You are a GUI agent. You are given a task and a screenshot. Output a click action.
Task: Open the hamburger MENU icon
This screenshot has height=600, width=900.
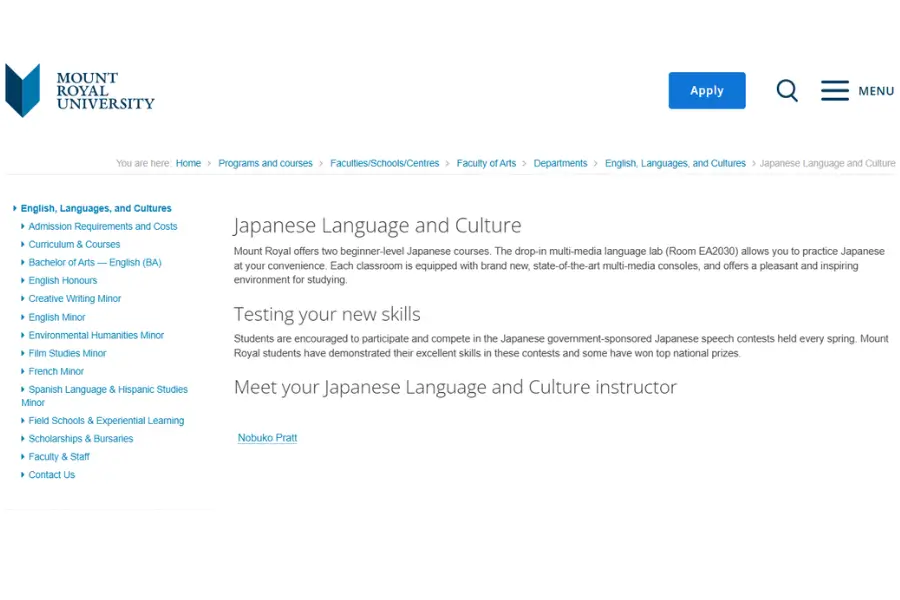coord(835,91)
